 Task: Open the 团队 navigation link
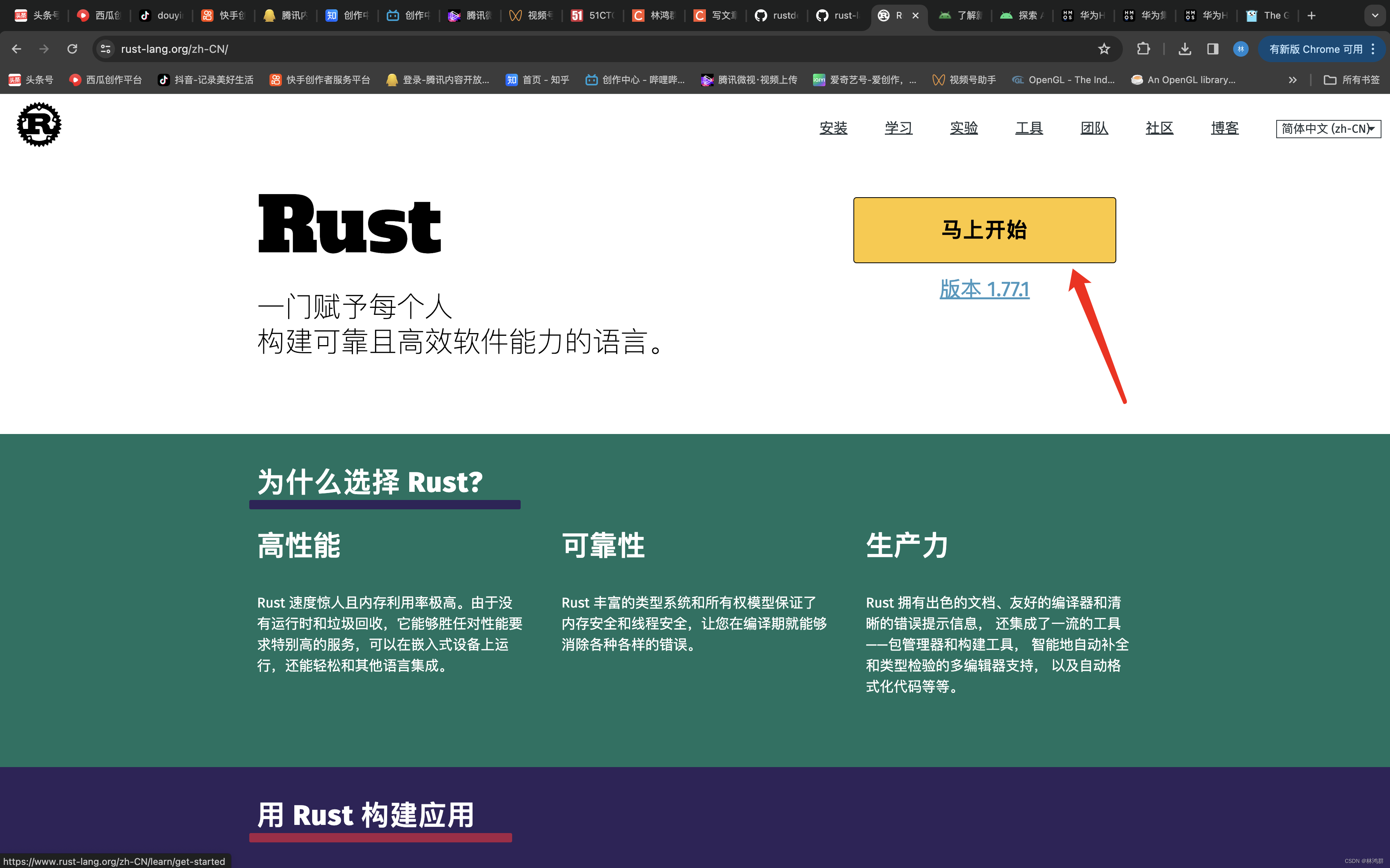[1094, 128]
